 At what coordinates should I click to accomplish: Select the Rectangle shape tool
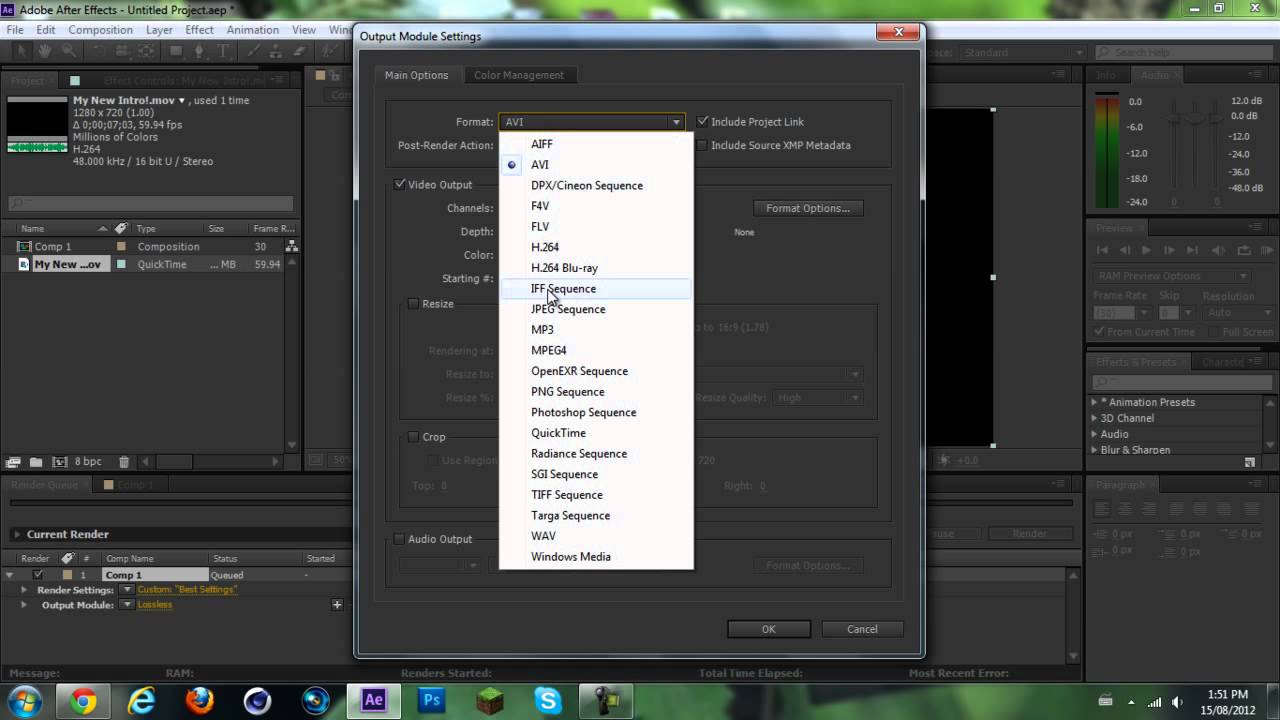tap(176, 51)
